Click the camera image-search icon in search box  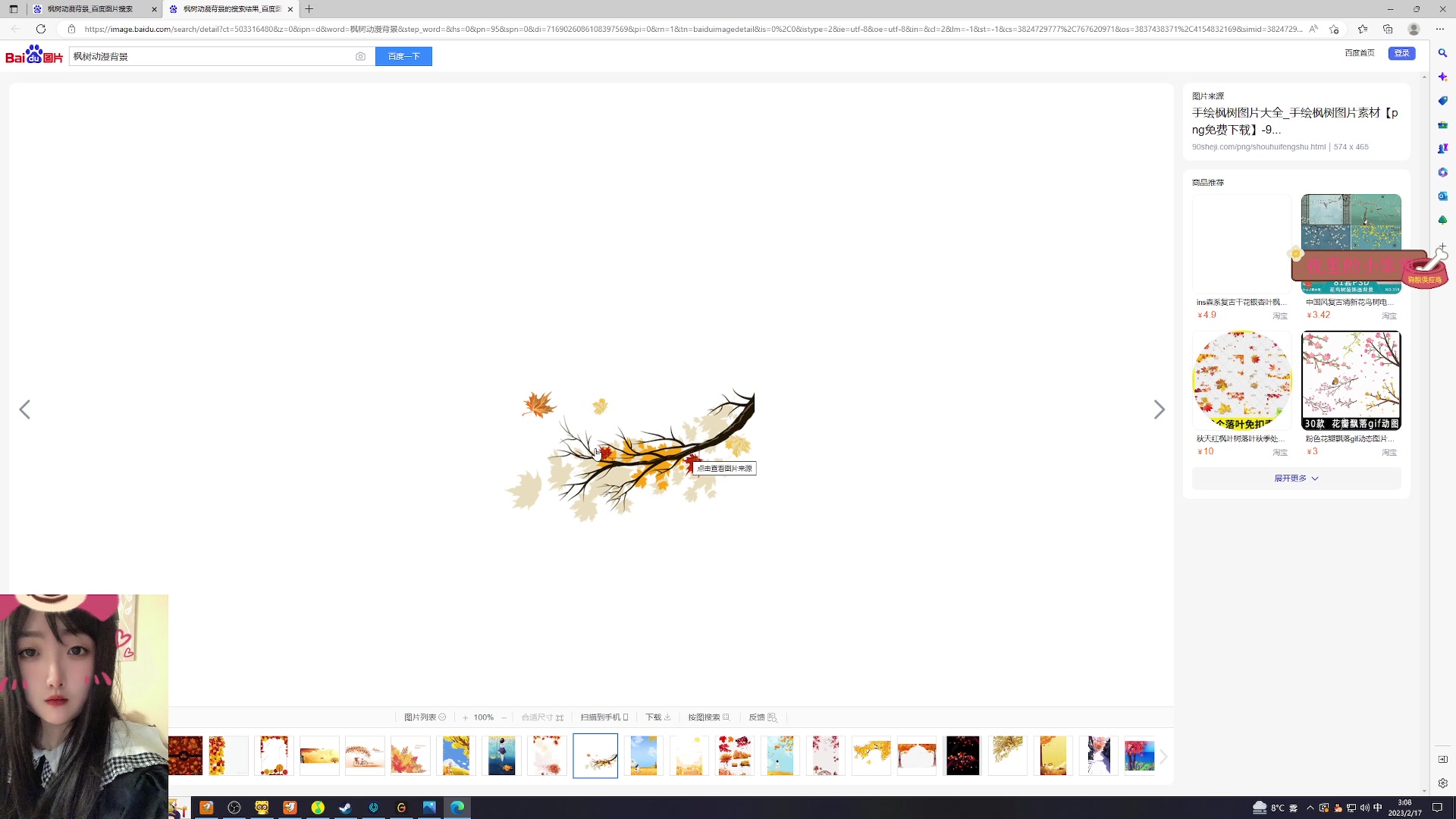point(360,56)
